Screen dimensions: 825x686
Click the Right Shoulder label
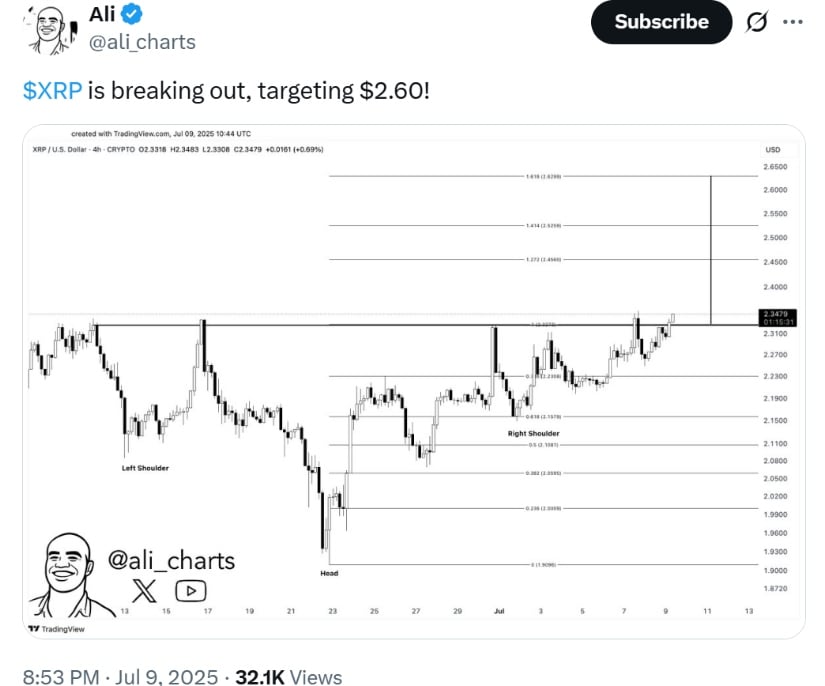(534, 433)
